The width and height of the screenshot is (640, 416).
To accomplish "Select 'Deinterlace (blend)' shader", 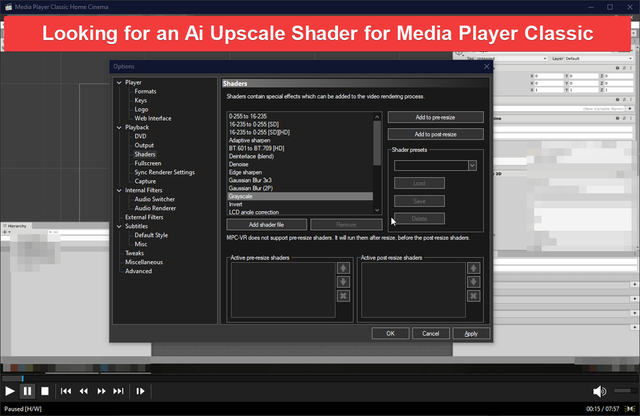I will click(x=300, y=156).
